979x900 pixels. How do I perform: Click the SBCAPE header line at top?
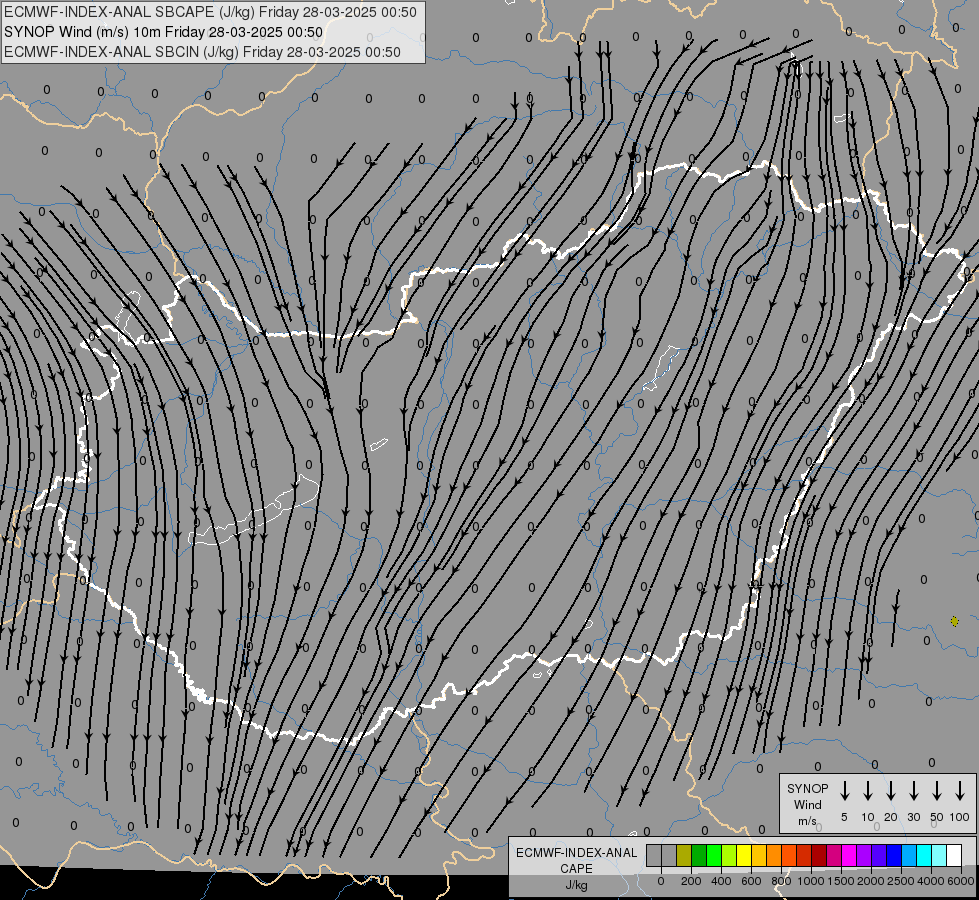(x=210, y=12)
